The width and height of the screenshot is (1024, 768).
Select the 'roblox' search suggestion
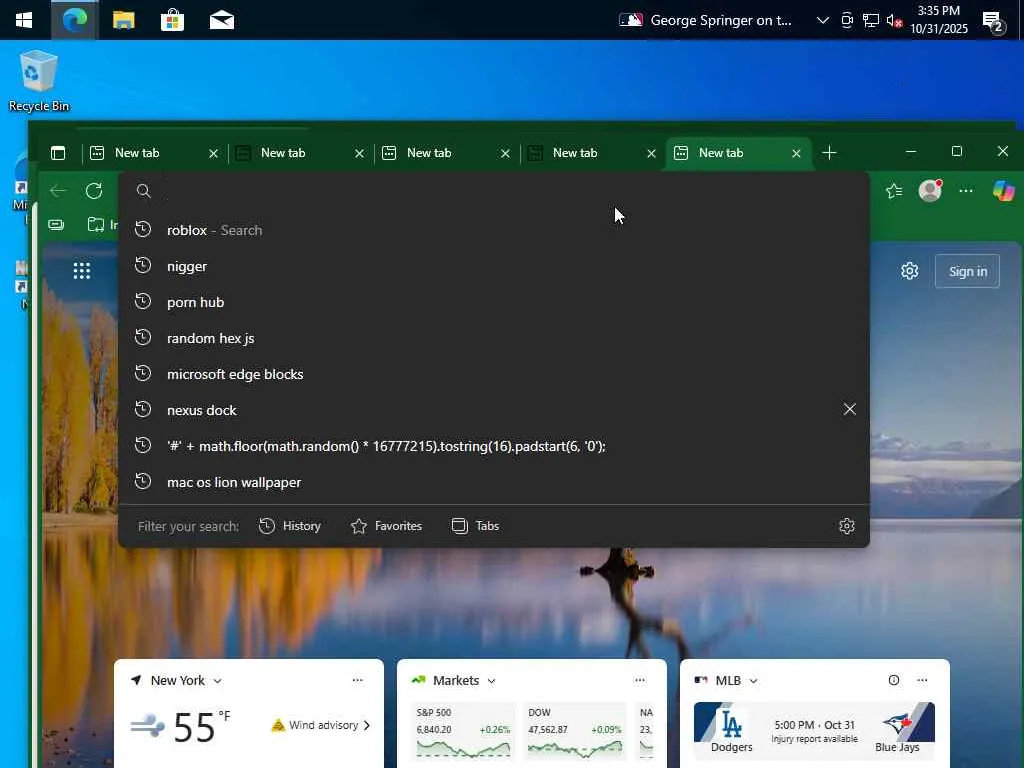point(494,230)
